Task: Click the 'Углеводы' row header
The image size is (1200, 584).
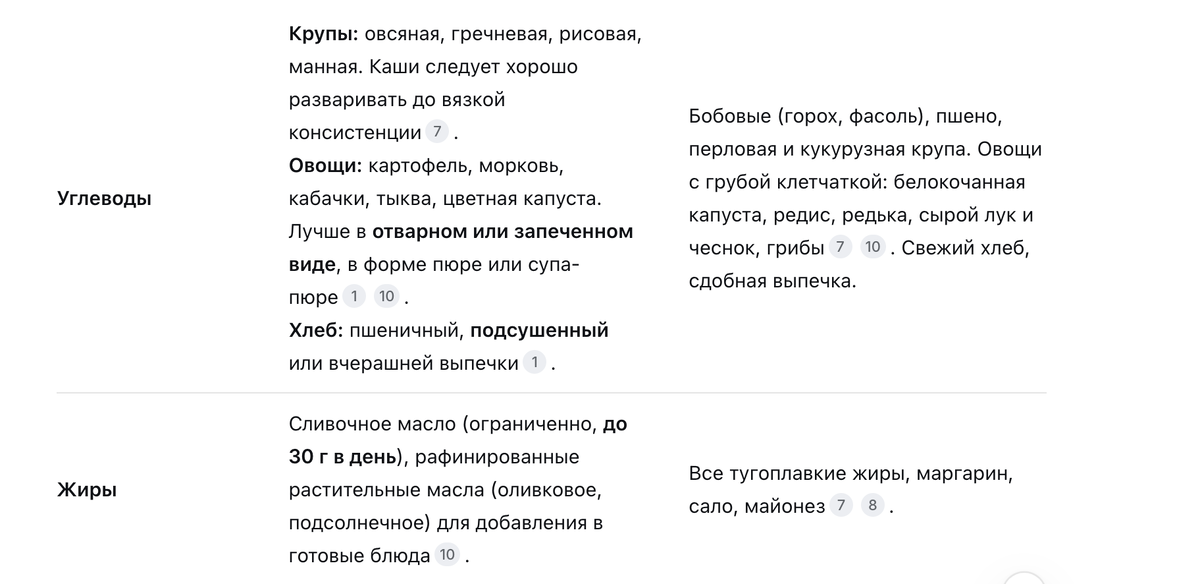Action: [105, 198]
